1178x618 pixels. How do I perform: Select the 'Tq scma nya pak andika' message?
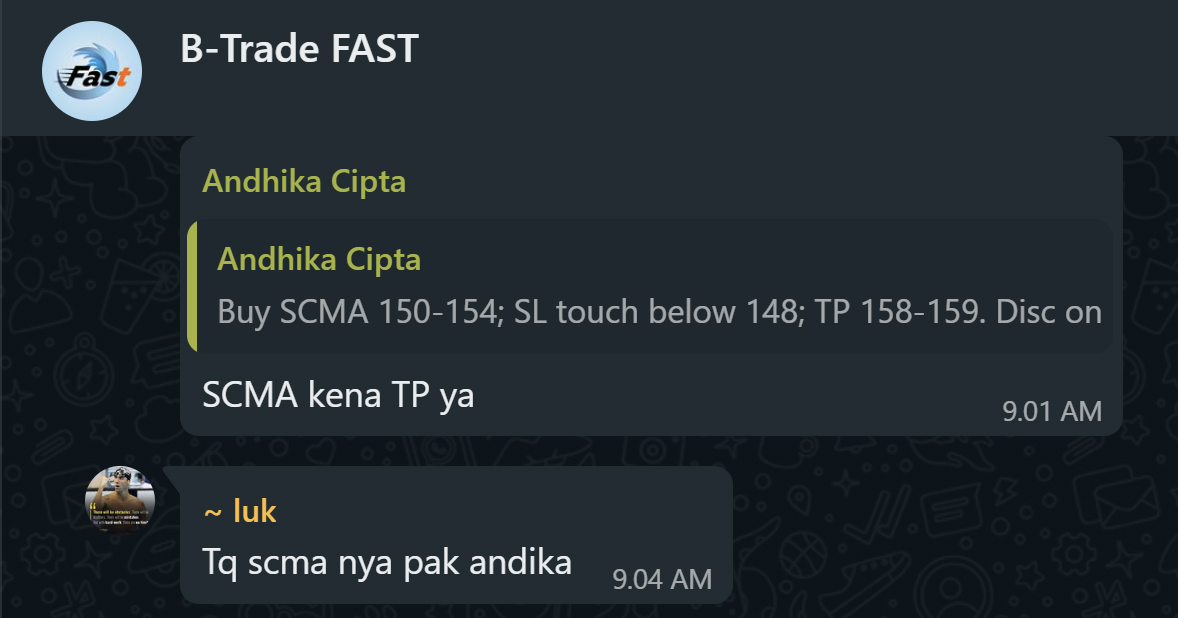386,561
